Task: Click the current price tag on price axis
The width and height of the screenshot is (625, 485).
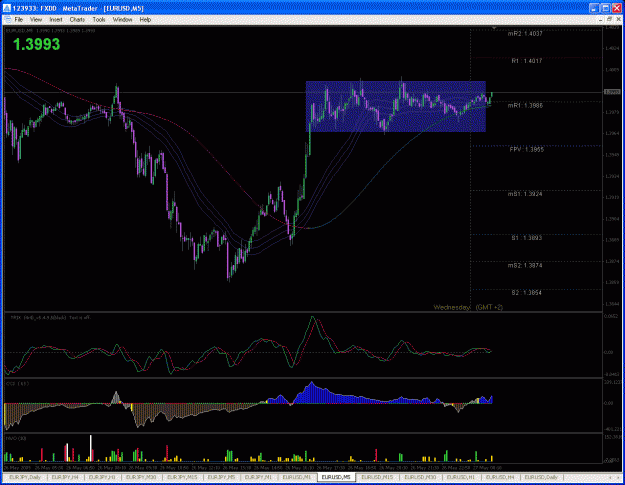Action: [612, 92]
